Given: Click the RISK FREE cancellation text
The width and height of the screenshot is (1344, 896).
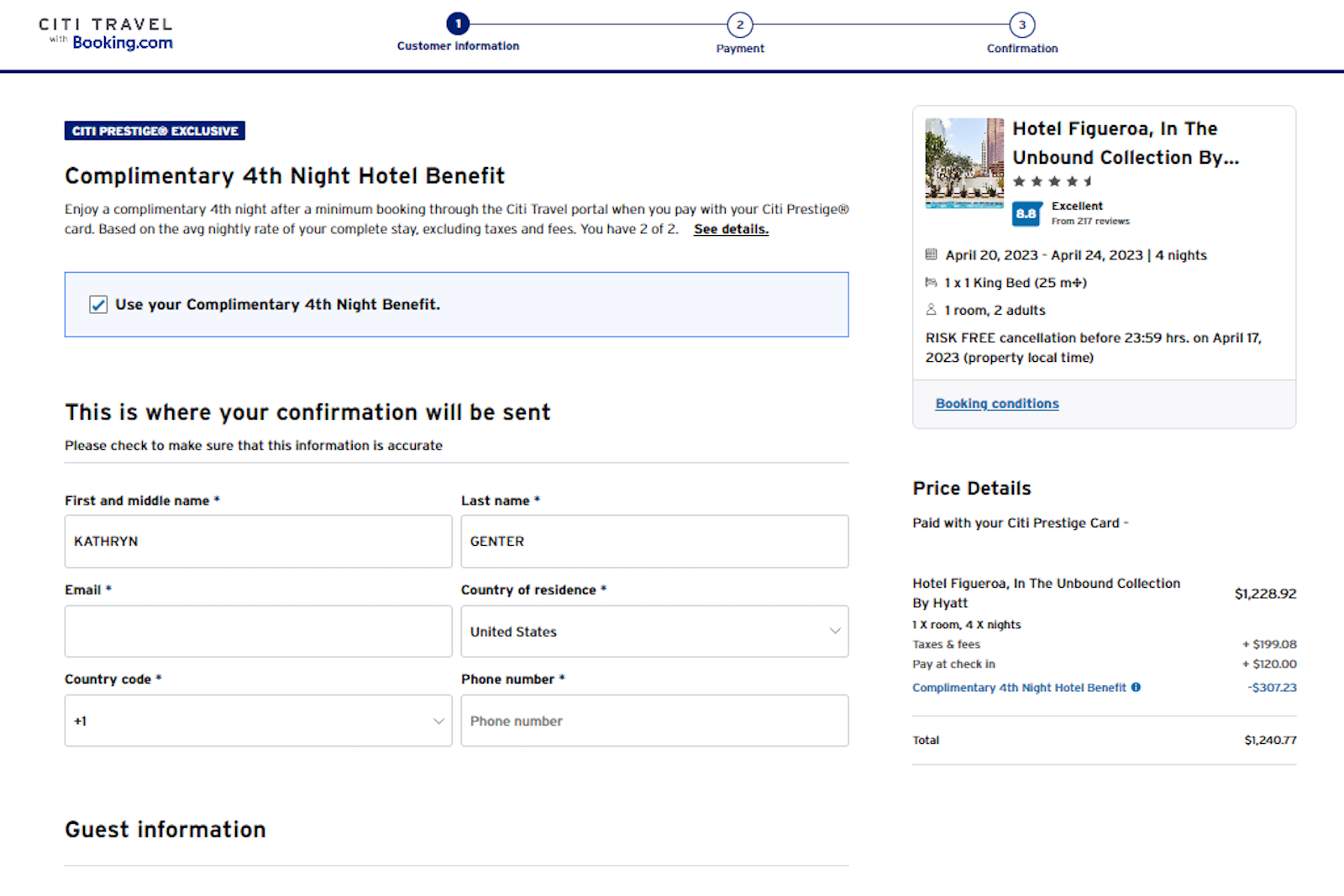Looking at the screenshot, I should click(x=1094, y=348).
